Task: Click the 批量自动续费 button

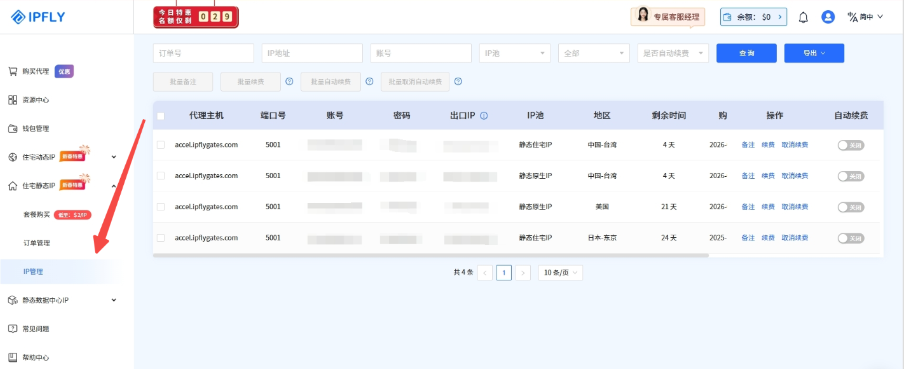Action: [330, 82]
